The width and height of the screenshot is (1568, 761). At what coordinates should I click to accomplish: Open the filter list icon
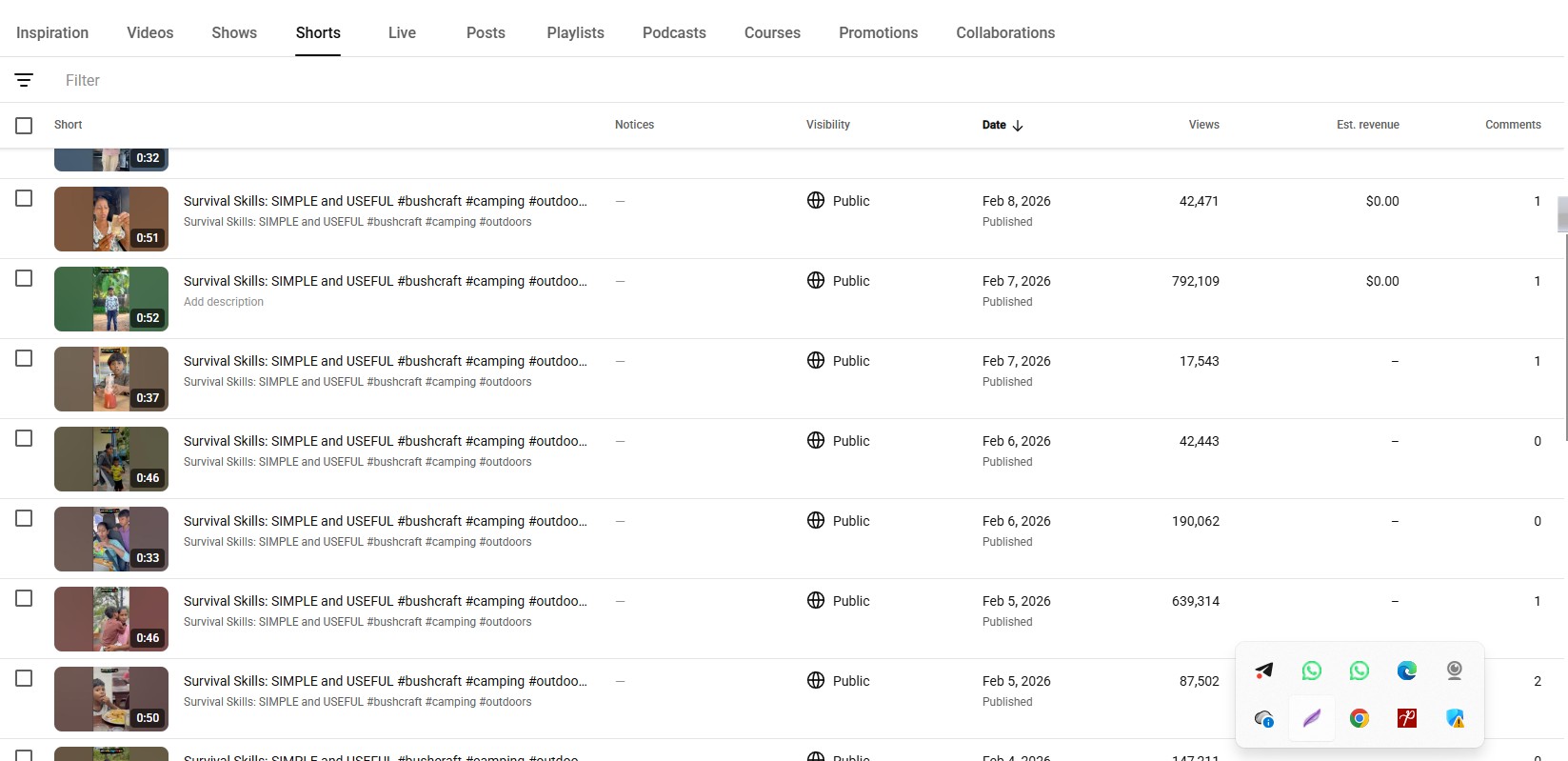tap(24, 80)
